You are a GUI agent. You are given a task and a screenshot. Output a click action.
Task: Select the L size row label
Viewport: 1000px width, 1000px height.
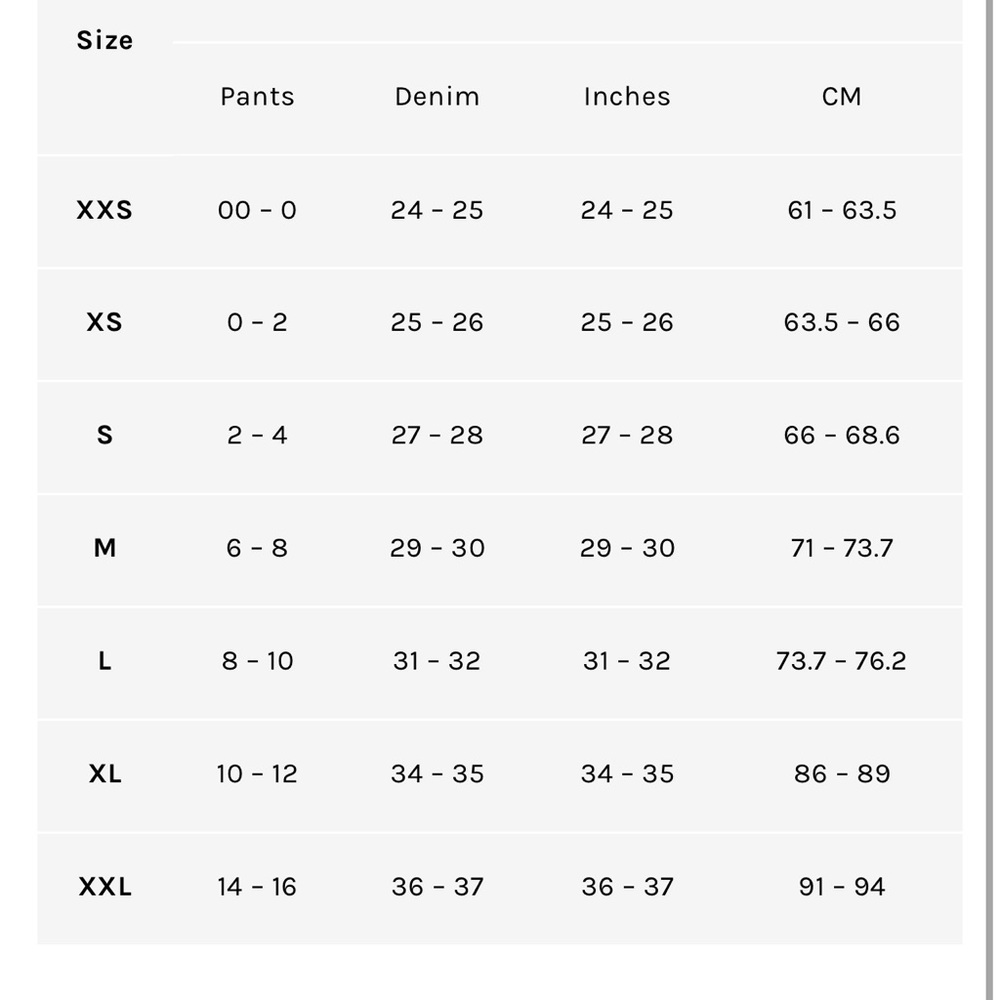(x=104, y=661)
